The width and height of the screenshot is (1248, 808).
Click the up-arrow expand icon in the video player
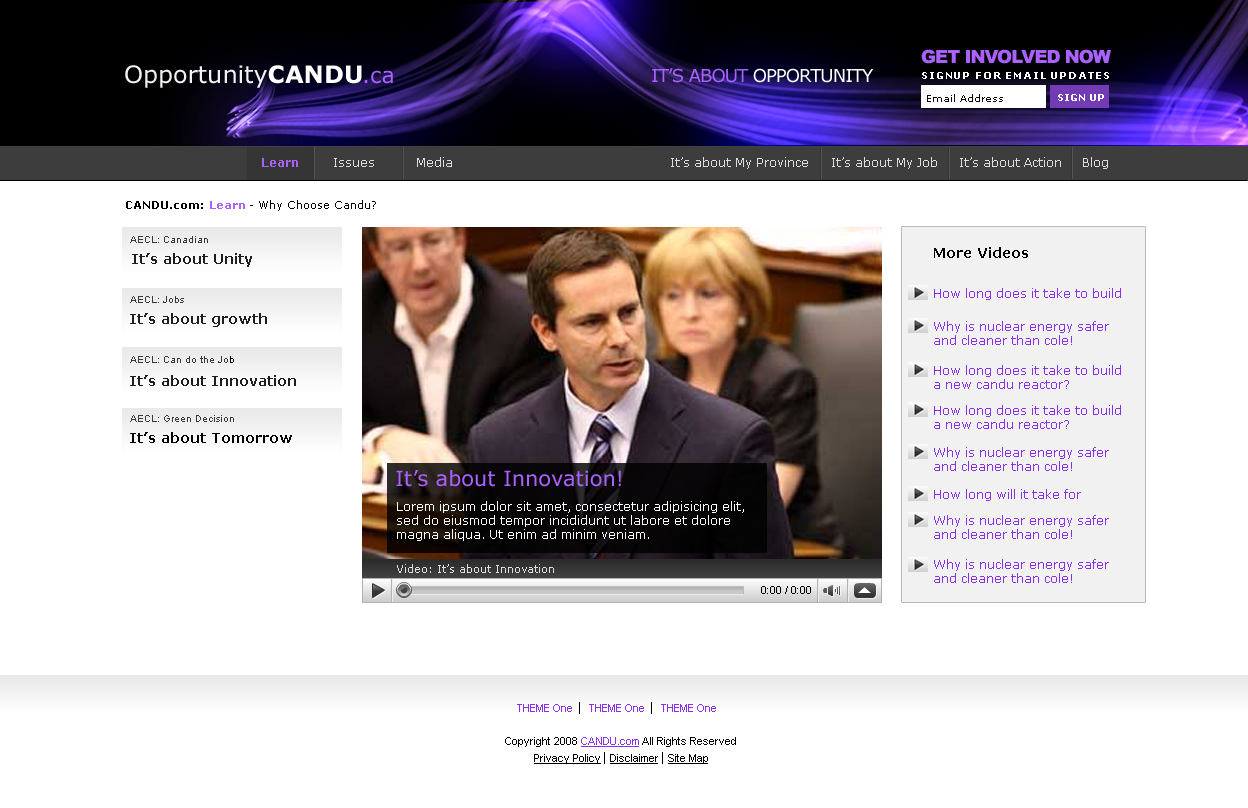pos(865,590)
